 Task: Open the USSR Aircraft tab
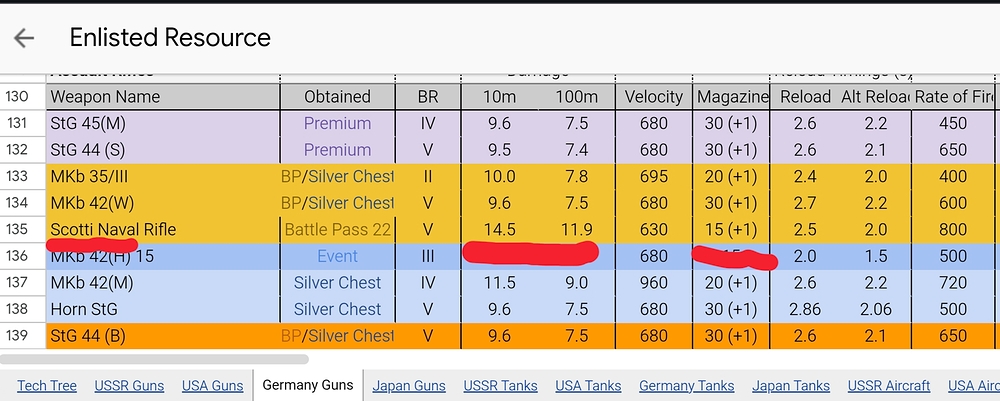[x=889, y=386]
